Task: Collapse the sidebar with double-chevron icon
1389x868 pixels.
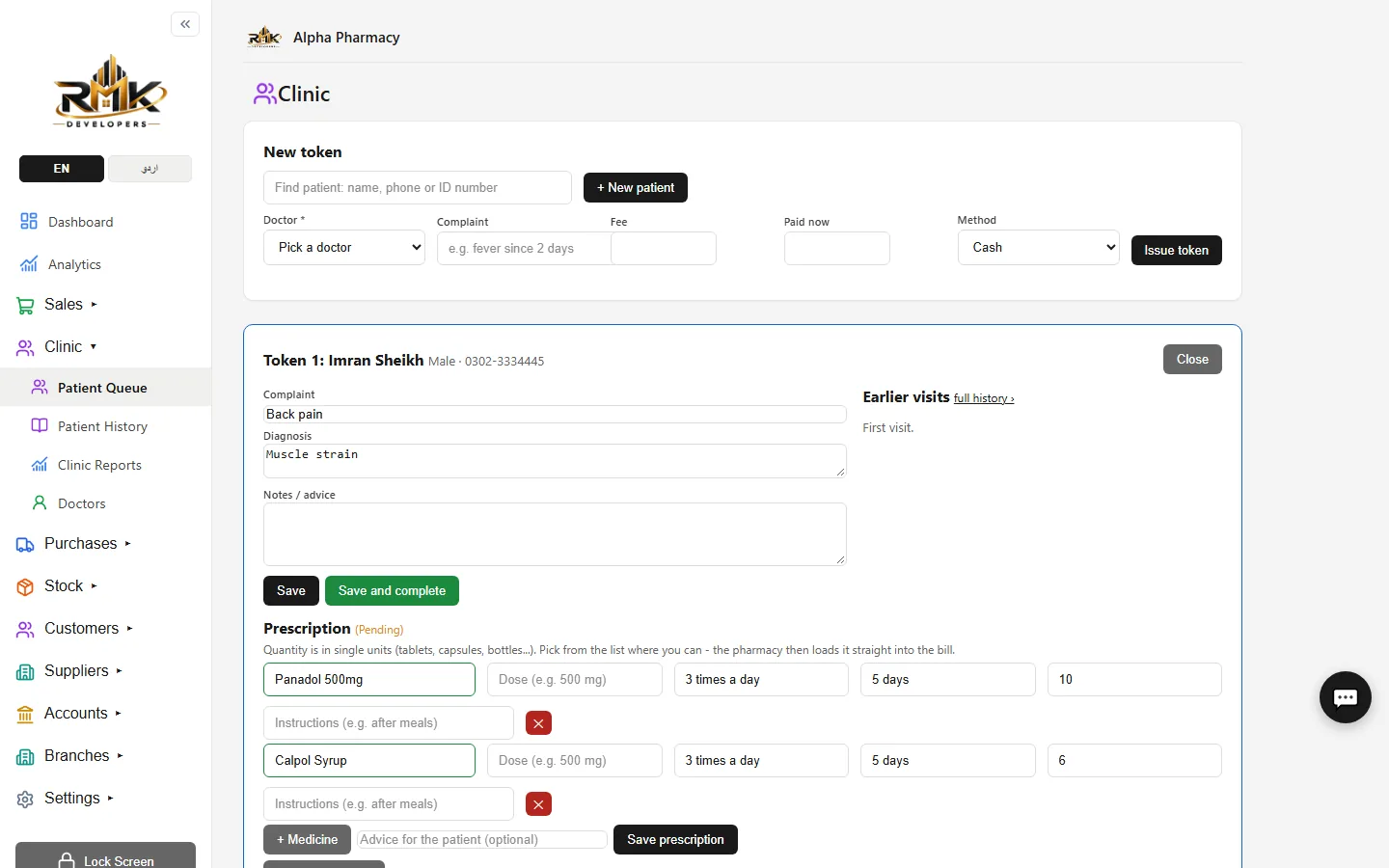Action: pyautogui.click(x=185, y=24)
